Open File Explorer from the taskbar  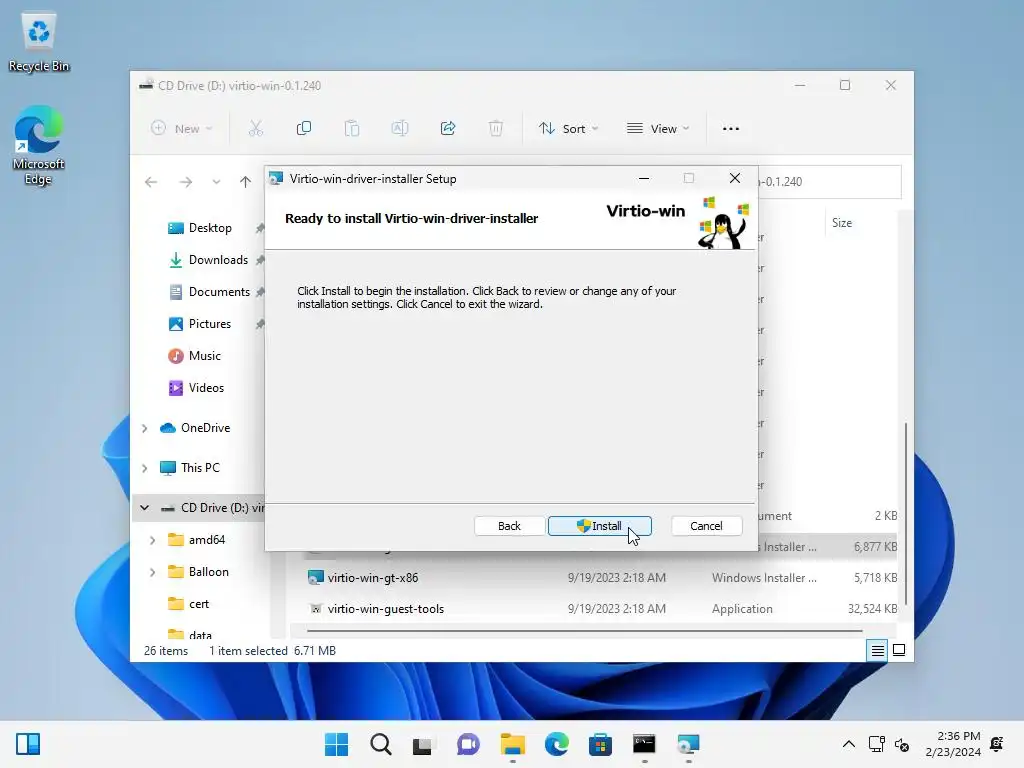513,744
